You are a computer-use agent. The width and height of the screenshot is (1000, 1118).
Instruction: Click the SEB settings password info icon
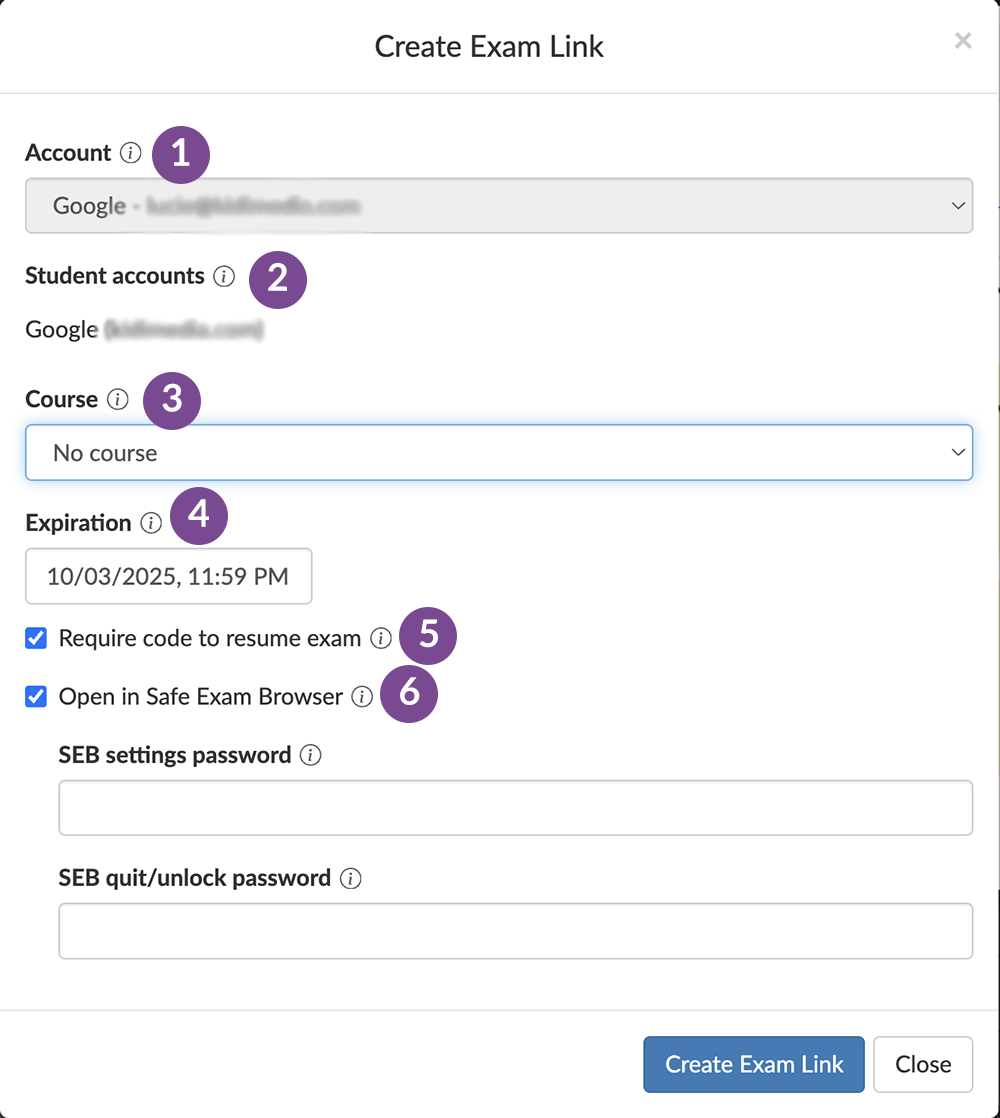(x=311, y=755)
